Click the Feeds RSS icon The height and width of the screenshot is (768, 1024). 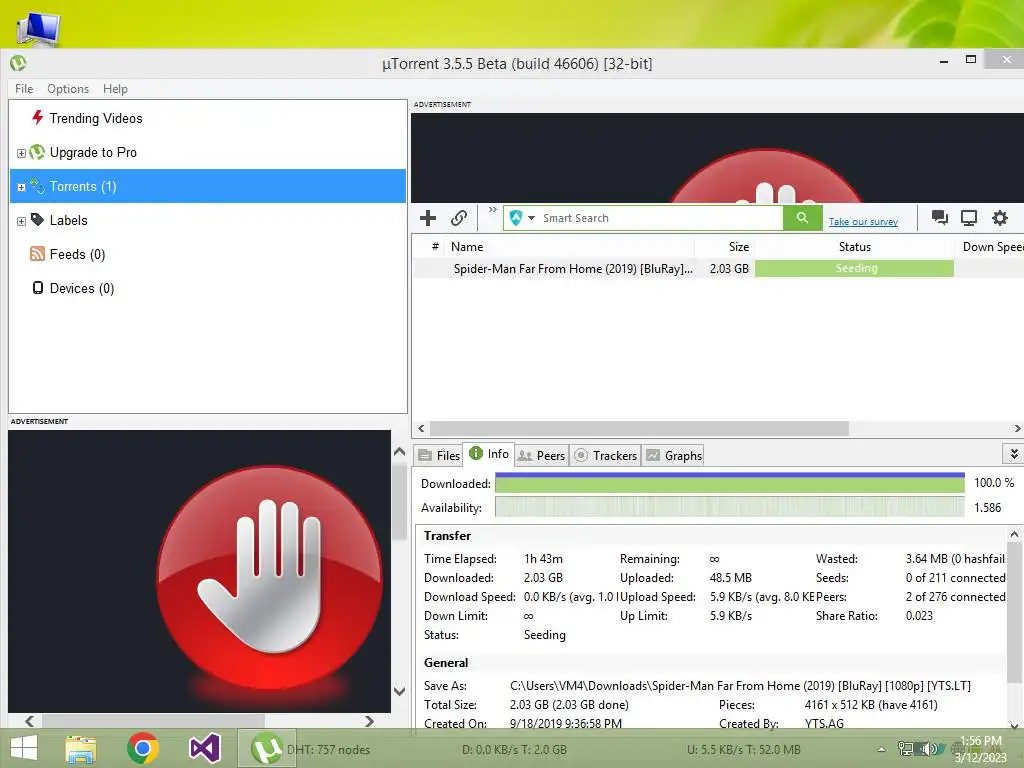click(37, 254)
